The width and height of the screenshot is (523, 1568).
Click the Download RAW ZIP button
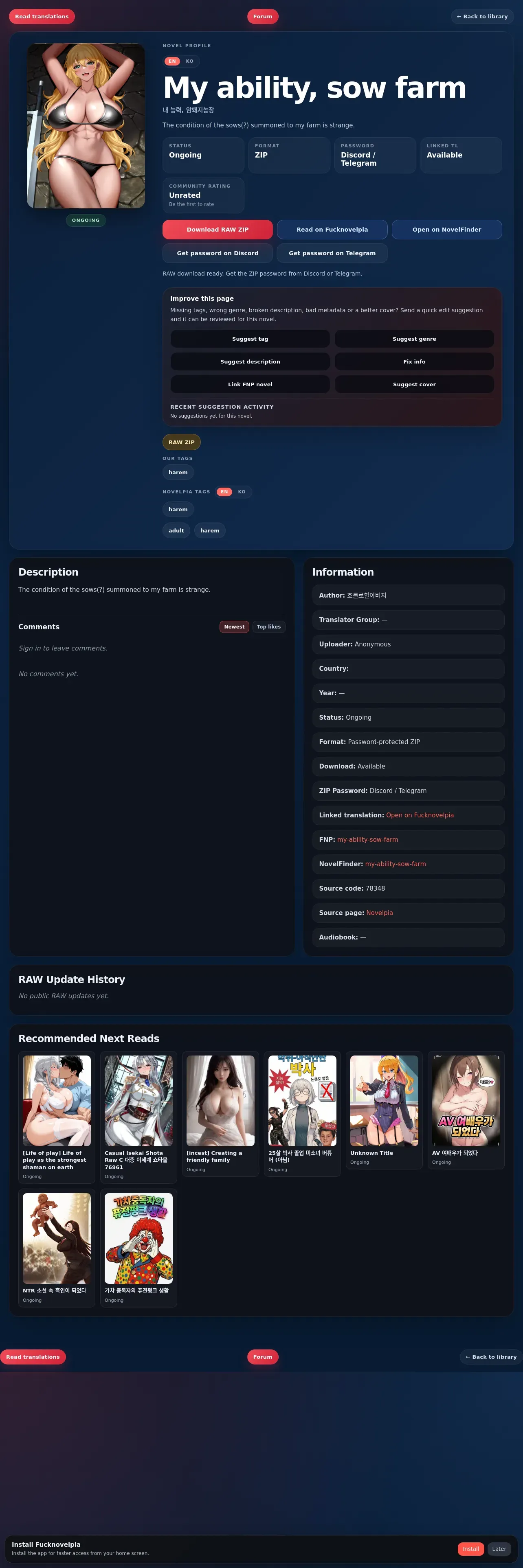tap(218, 230)
